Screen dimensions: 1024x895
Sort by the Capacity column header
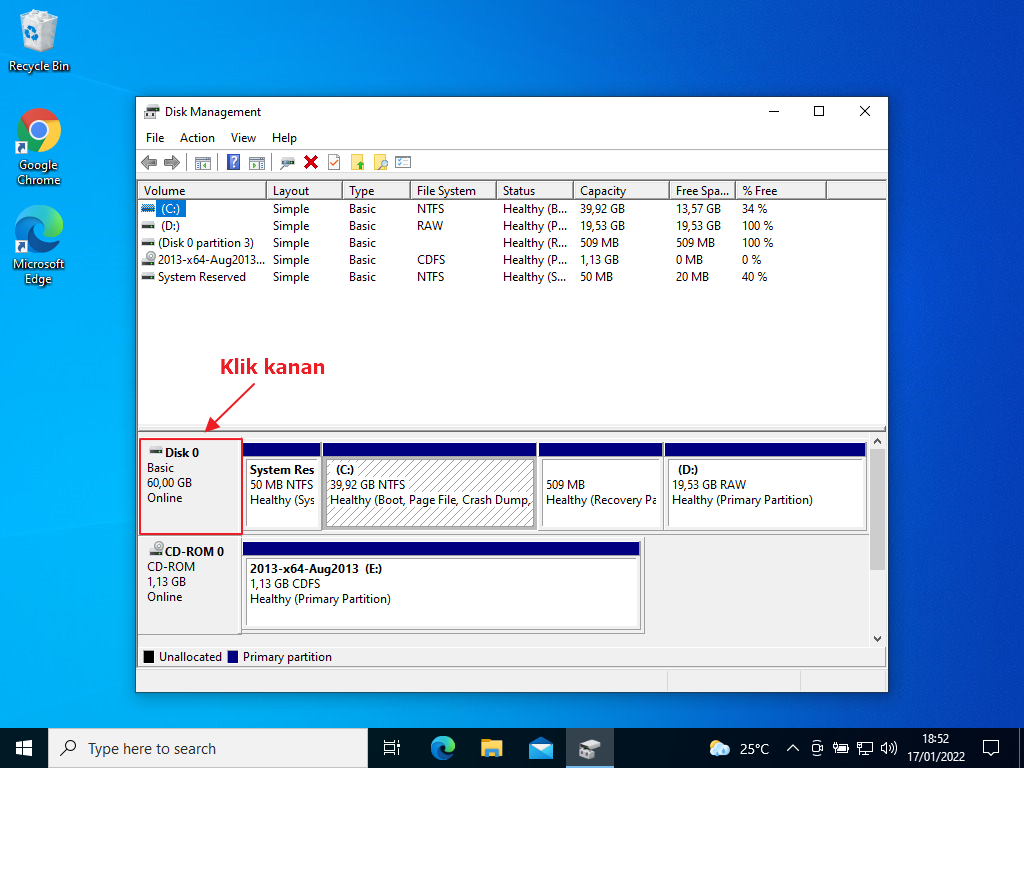coord(621,191)
